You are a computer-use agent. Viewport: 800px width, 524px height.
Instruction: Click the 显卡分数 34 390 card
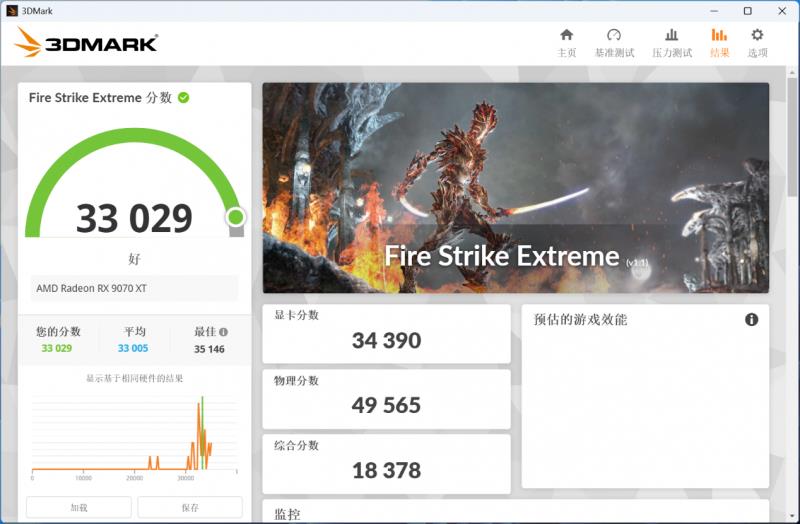[386, 334]
